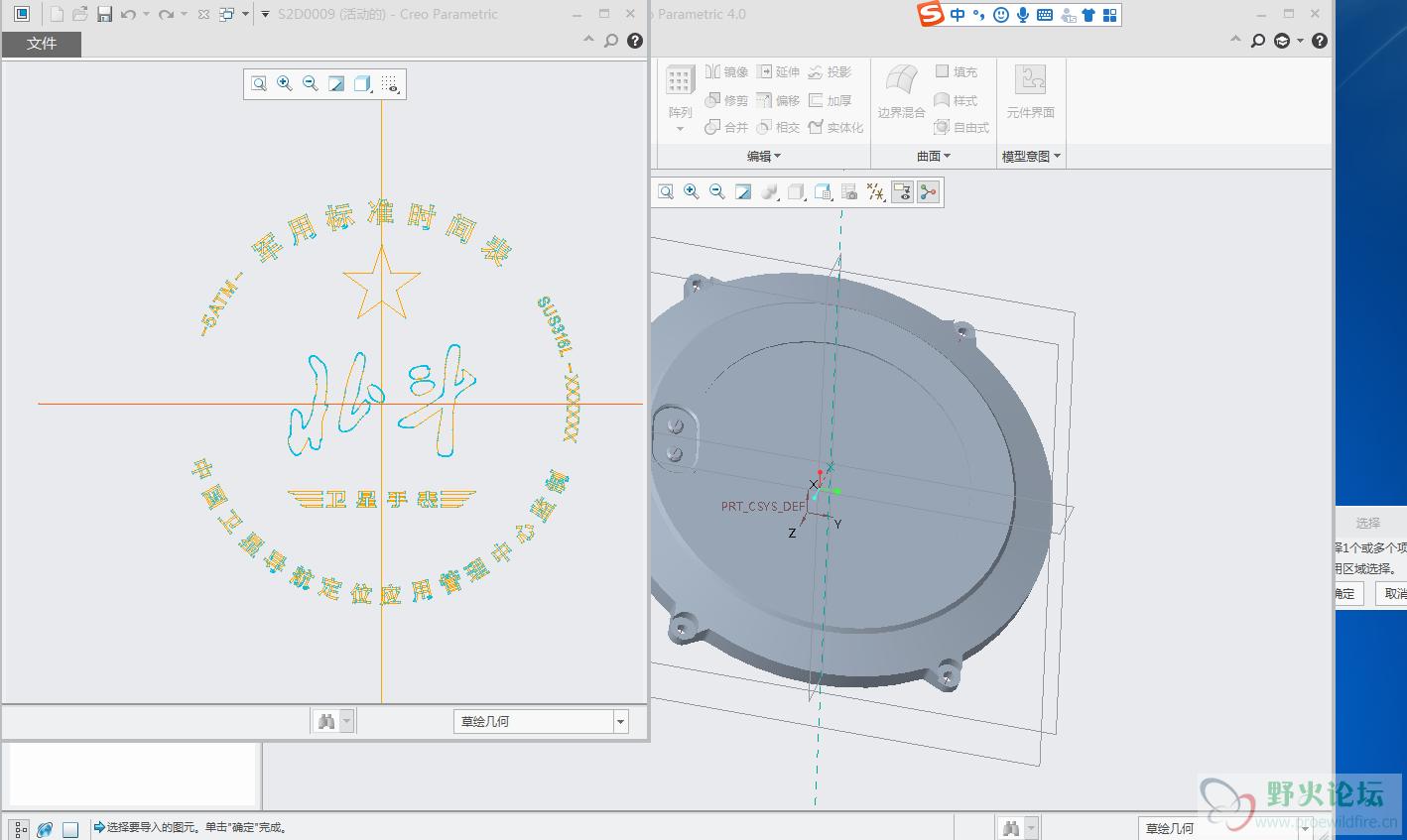Click Refit icon in sketch window toolbar
Screen dimensions: 1407x840
(259, 84)
